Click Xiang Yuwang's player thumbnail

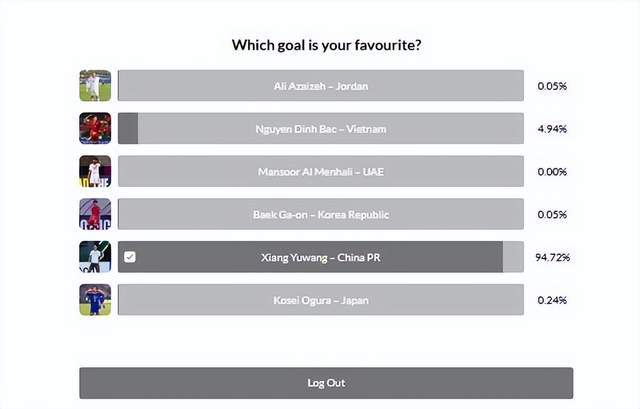[x=95, y=257]
